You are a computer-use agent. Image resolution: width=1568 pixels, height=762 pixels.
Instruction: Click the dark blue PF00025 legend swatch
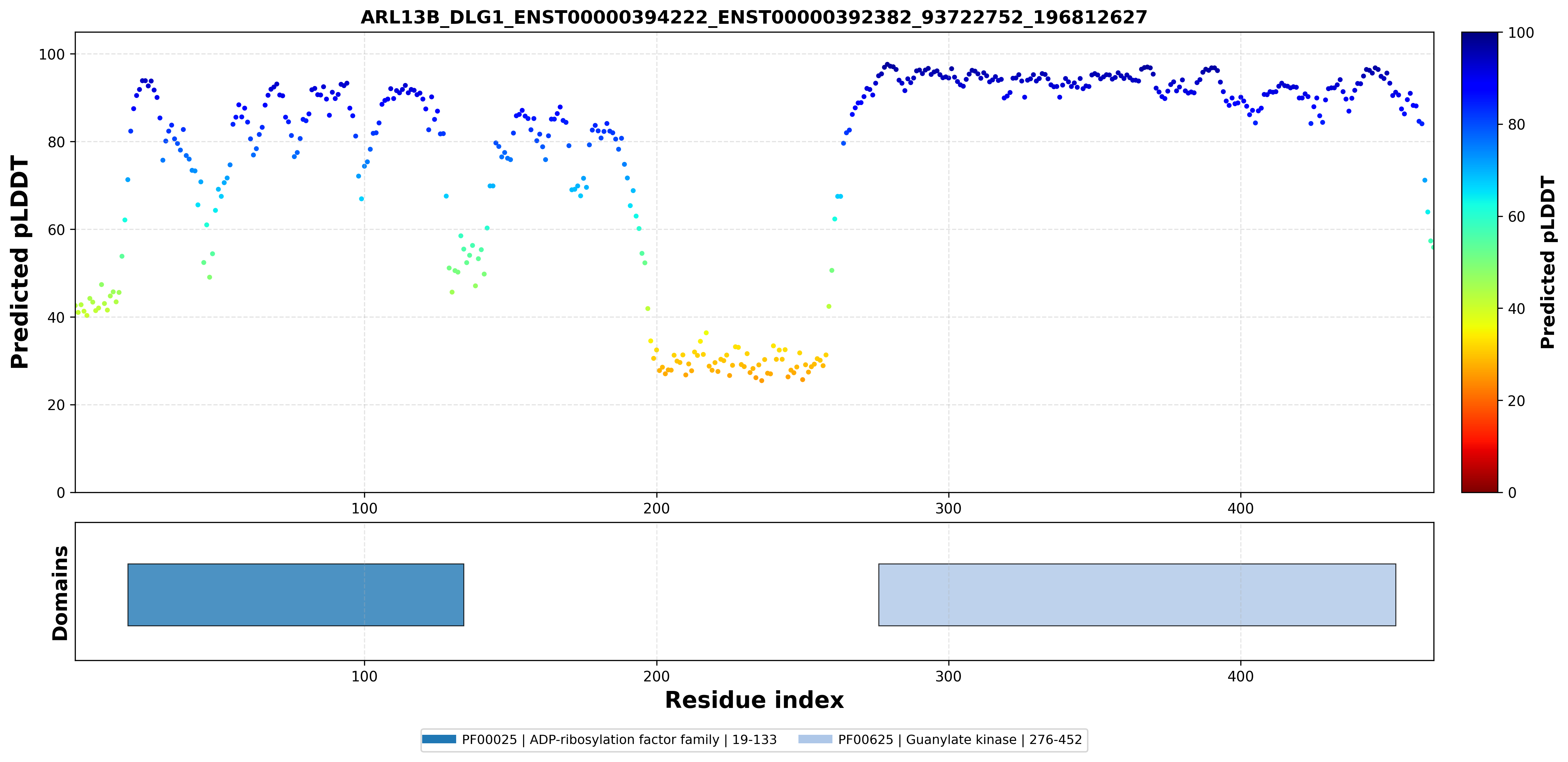pos(439,740)
